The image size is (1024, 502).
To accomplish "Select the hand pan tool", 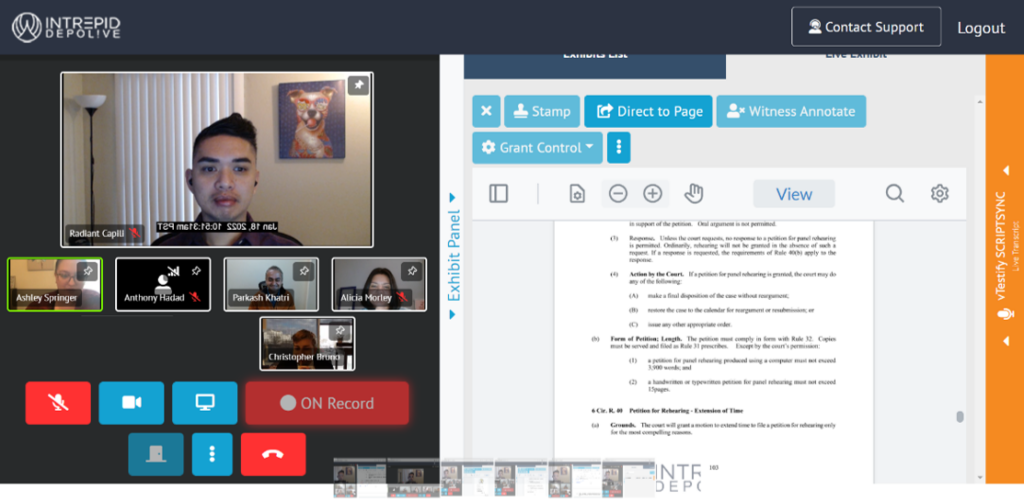I will pos(693,194).
